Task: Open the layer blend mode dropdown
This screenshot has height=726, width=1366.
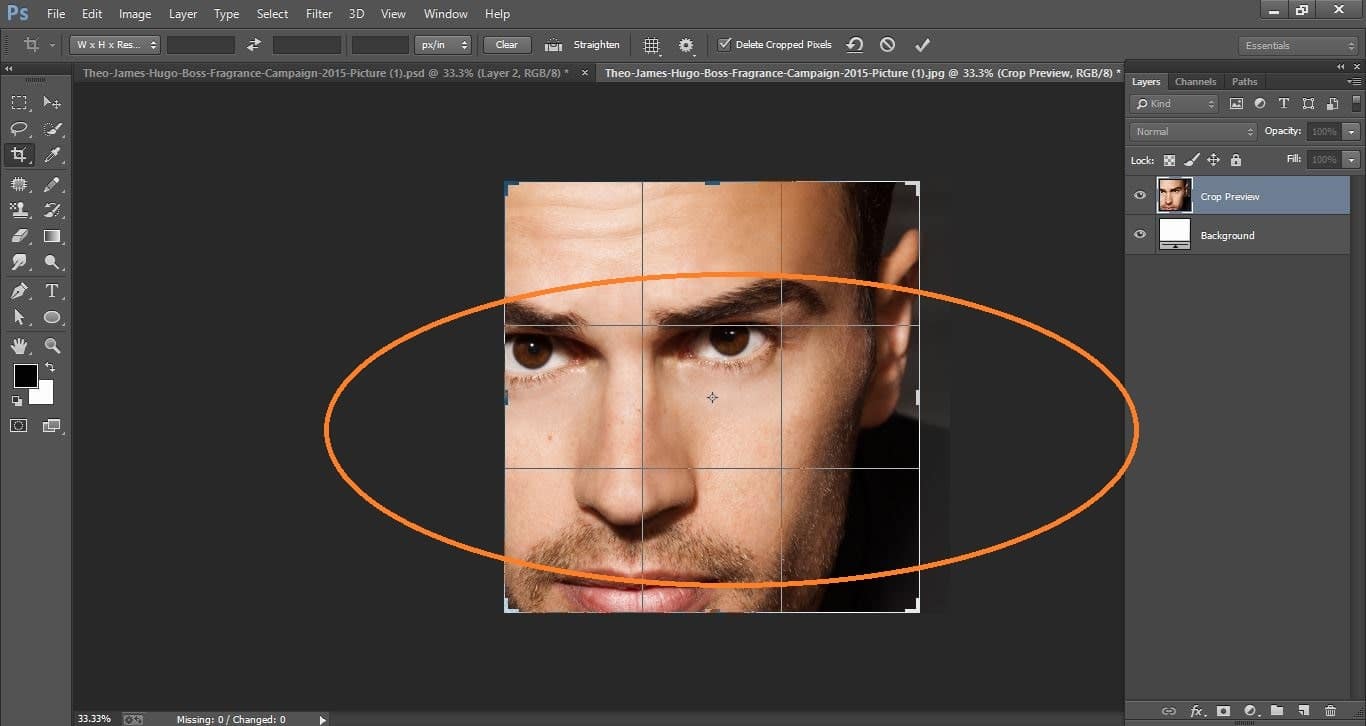Action: 1192,130
